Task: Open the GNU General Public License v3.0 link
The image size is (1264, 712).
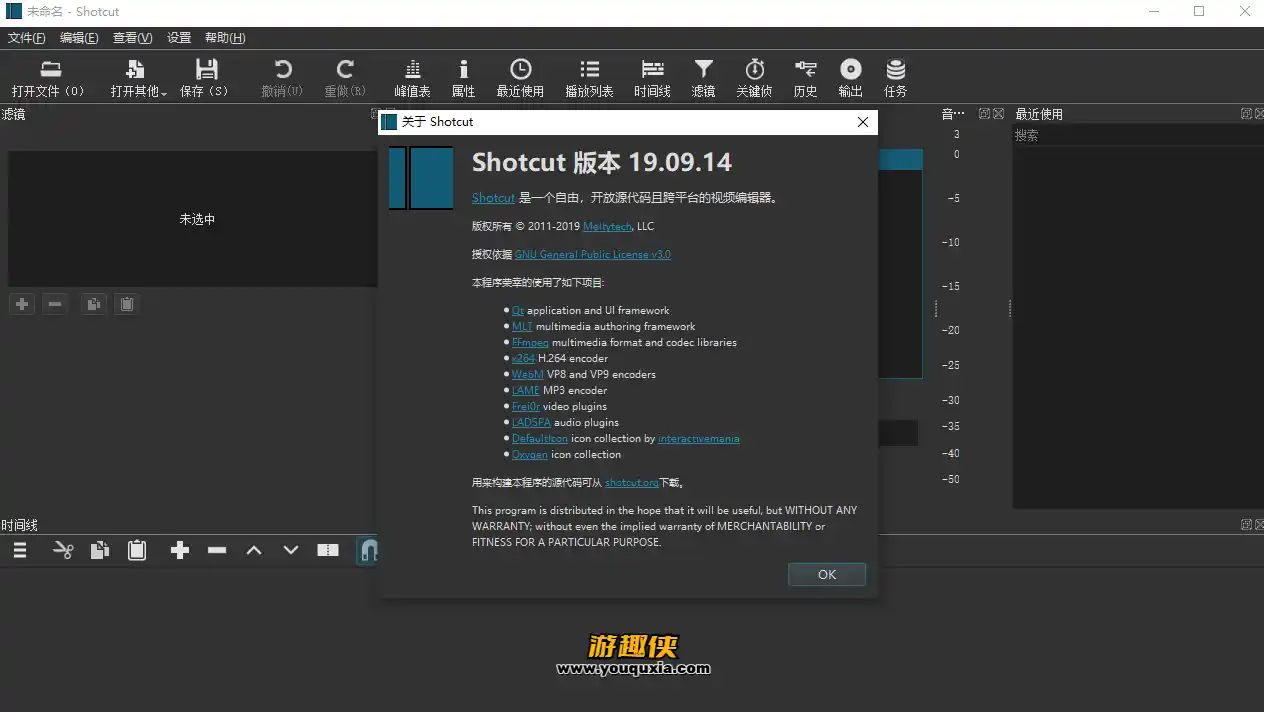Action: pyautogui.click(x=593, y=254)
